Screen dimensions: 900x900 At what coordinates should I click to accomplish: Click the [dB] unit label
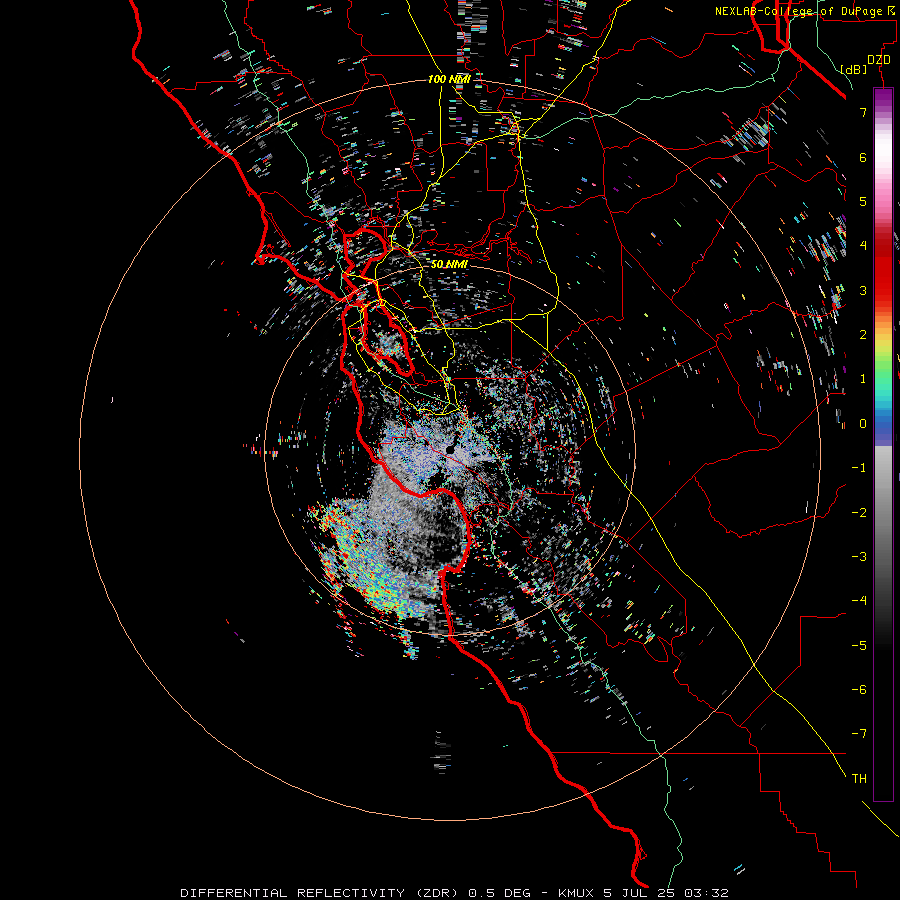(x=854, y=69)
